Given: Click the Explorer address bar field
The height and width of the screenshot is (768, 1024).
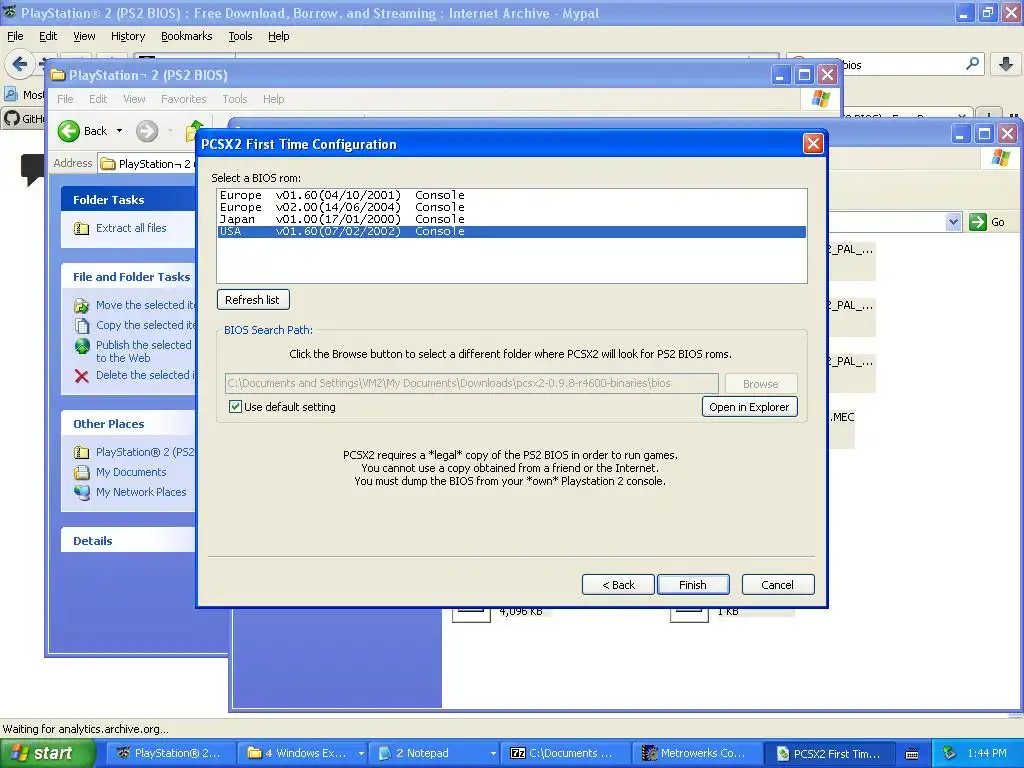Looking at the screenshot, I should 148,163.
